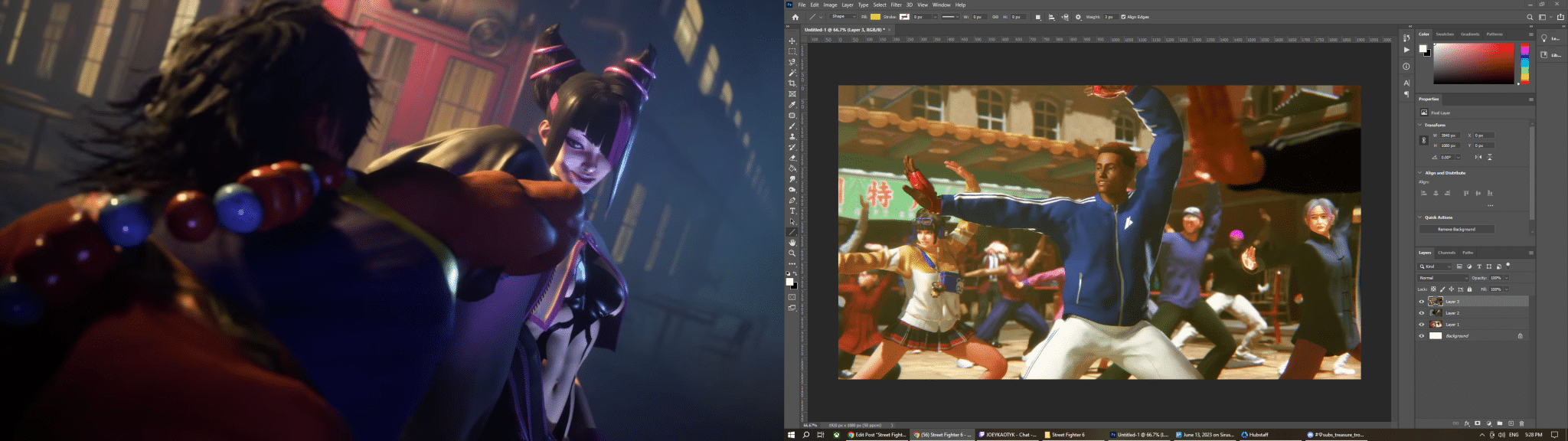This screenshot has width=1568, height=441.
Task: Hide Layer 1 with its eye icon
Action: coord(1422,325)
